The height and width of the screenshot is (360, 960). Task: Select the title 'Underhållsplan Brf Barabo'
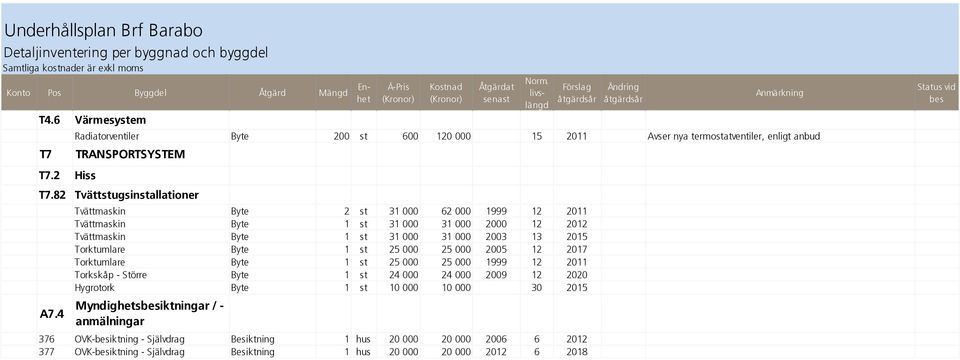[x=103, y=31]
